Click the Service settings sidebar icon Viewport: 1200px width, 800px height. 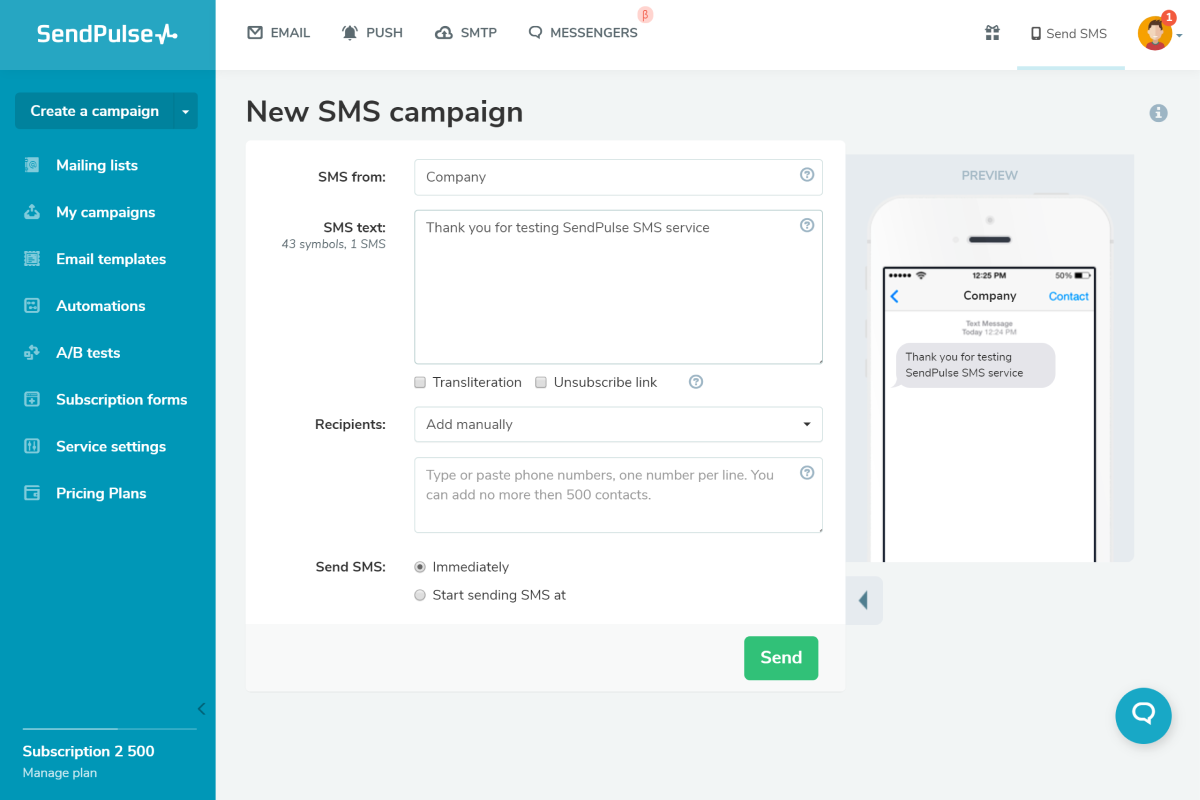coord(32,447)
